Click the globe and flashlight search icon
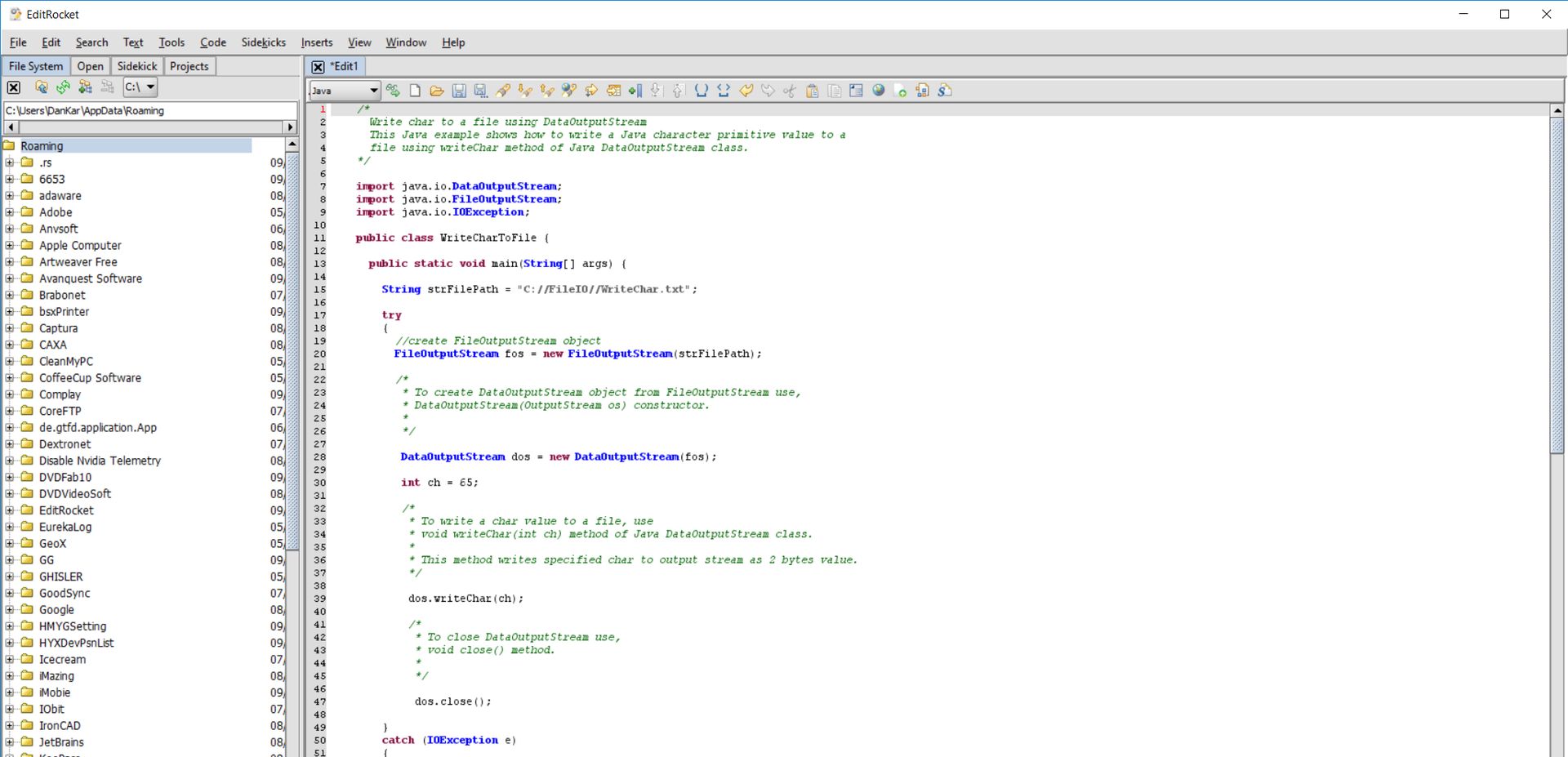1568x757 pixels. pos(569,91)
